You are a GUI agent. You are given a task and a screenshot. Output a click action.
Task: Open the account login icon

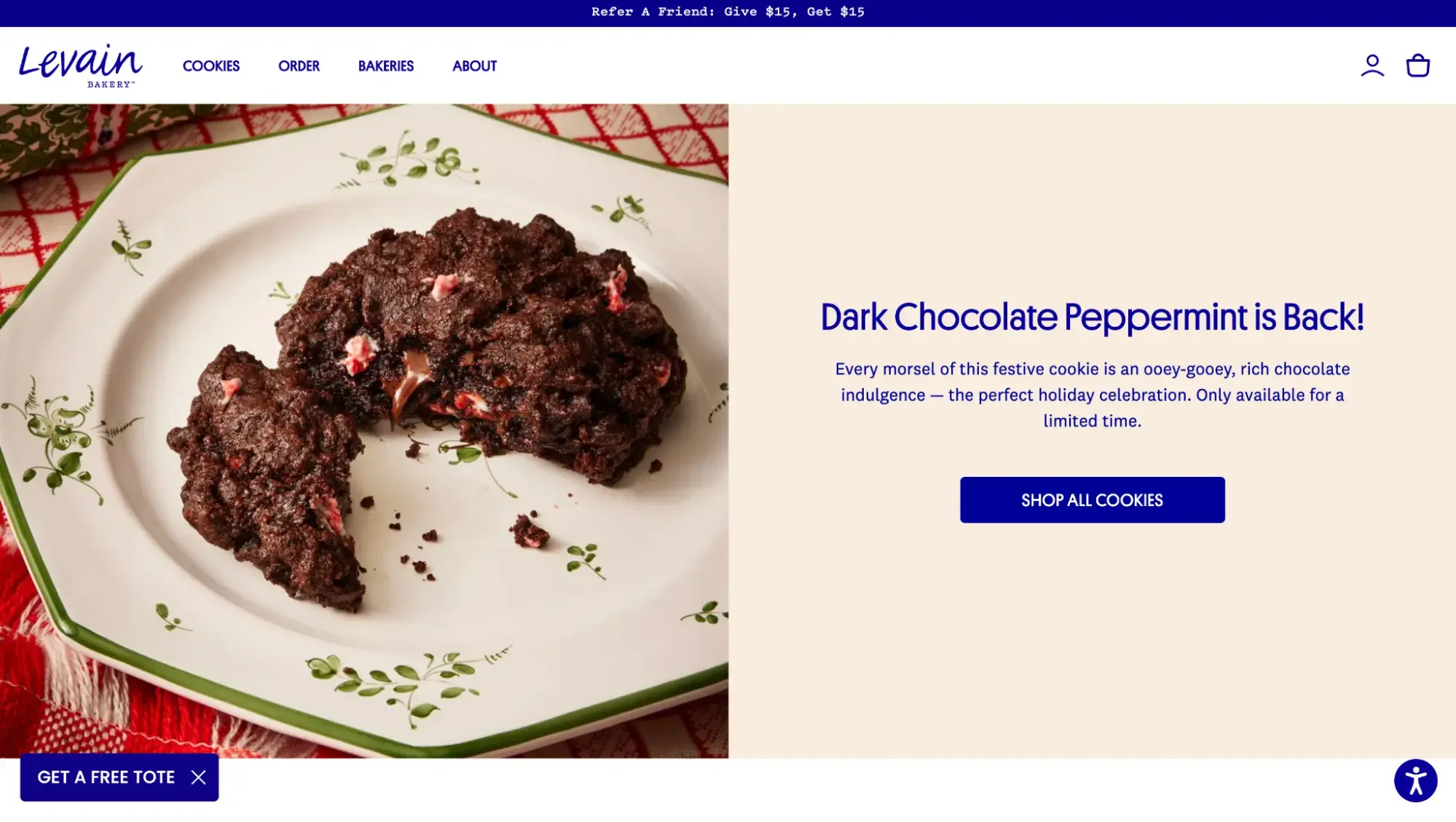pos(1372,66)
